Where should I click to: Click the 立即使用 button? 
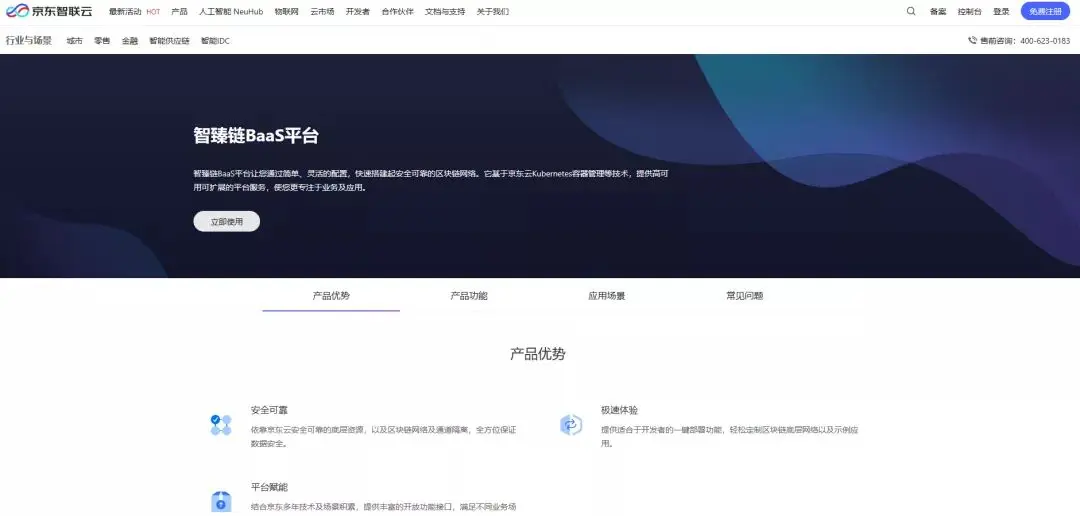pos(227,222)
